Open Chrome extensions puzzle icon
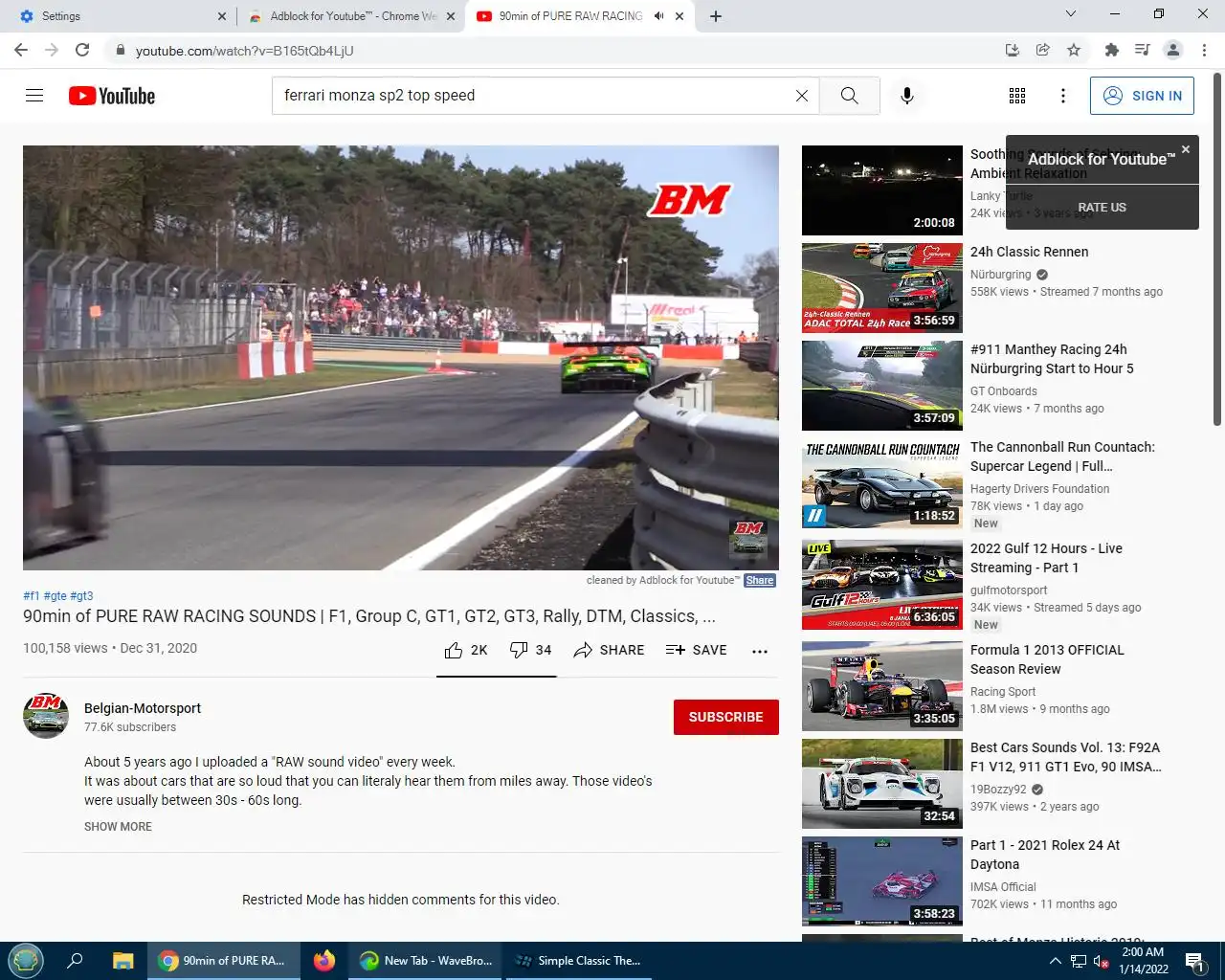The width and height of the screenshot is (1225, 980). click(x=1111, y=50)
